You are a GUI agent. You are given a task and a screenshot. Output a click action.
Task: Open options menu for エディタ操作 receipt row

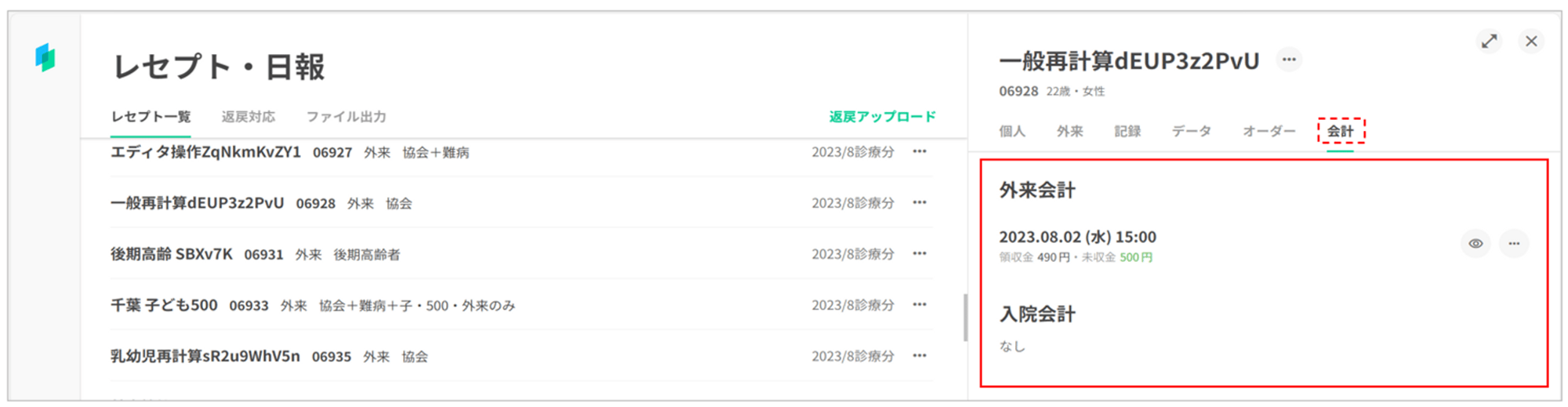[920, 151]
